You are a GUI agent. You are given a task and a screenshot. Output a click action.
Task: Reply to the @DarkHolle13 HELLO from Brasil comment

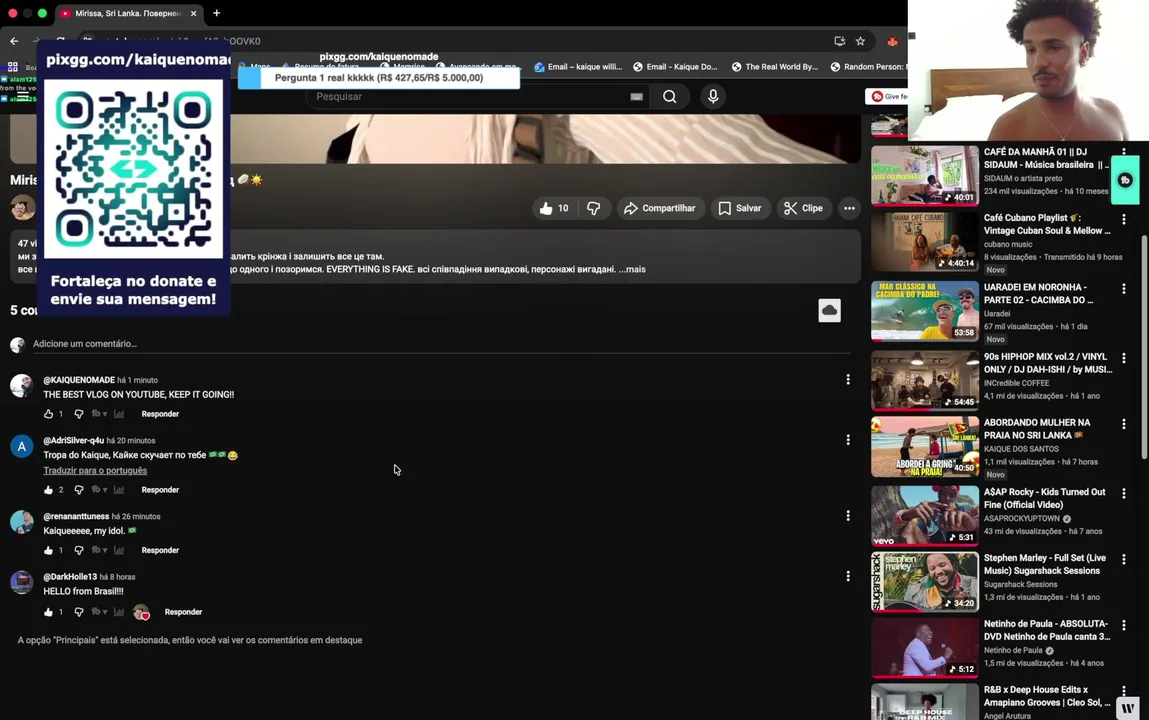[x=183, y=612]
